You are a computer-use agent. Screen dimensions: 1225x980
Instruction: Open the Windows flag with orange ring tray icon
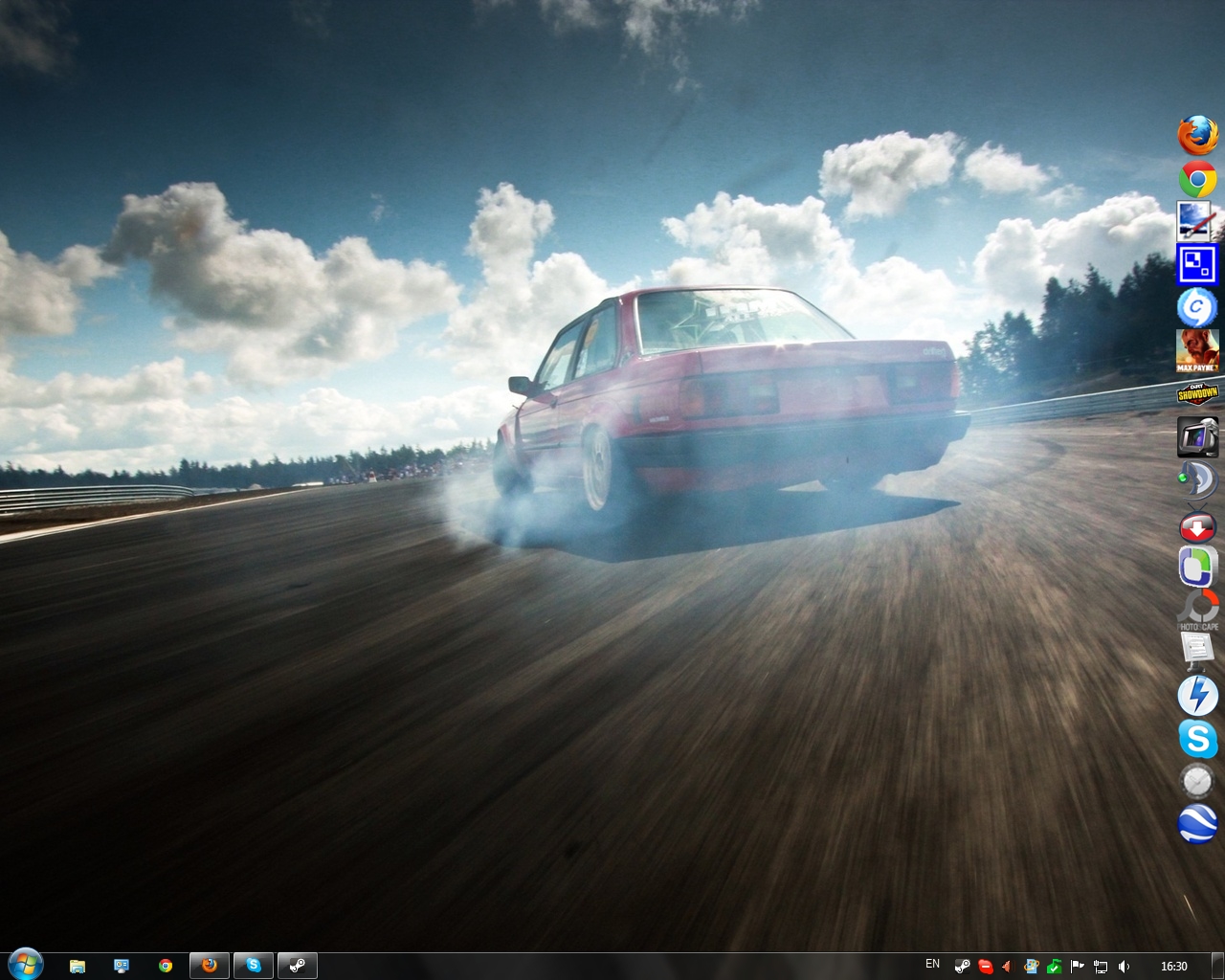point(1031,967)
